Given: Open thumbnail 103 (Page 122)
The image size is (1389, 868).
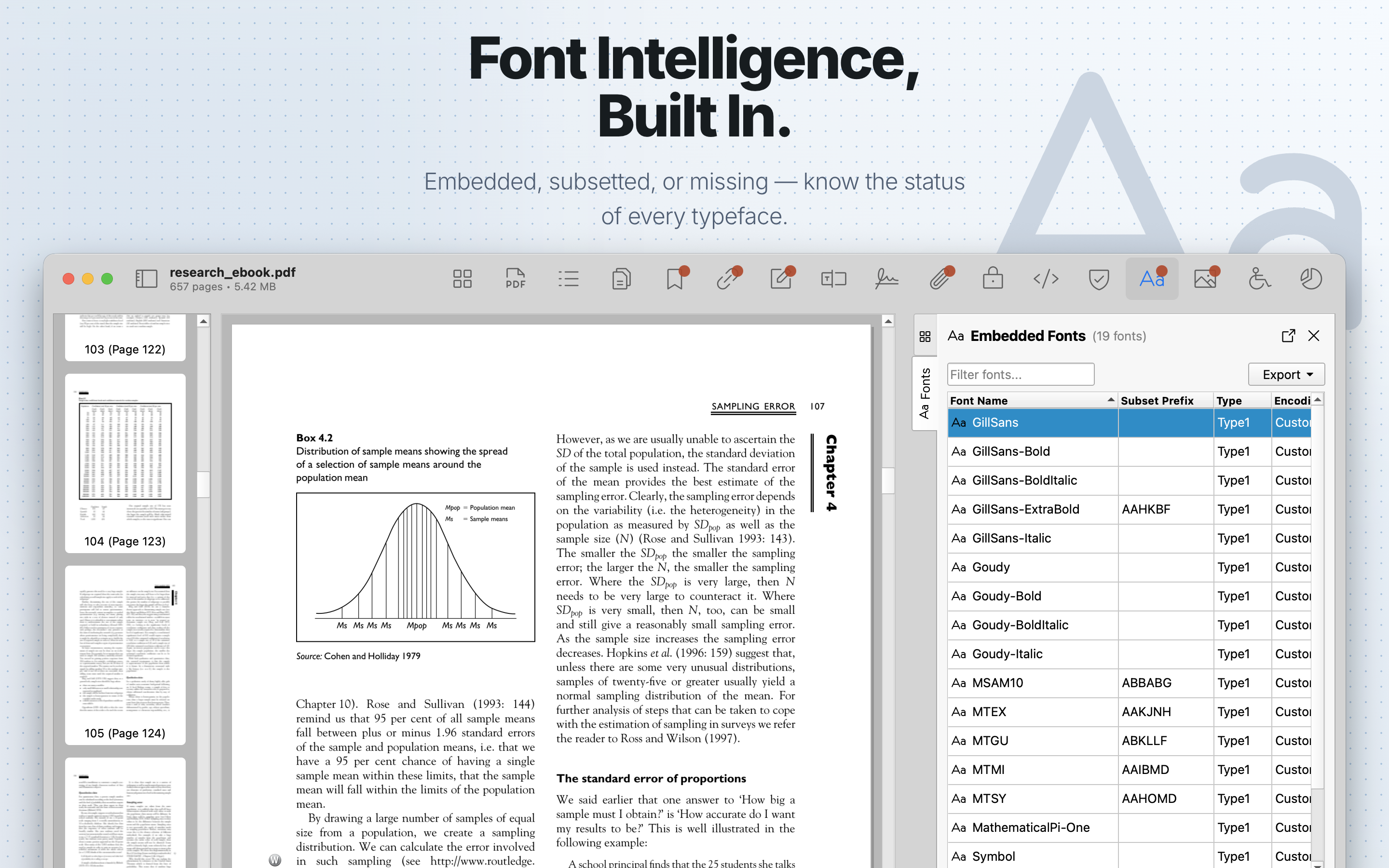Looking at the screenshot, I should (x=125, y=338).
